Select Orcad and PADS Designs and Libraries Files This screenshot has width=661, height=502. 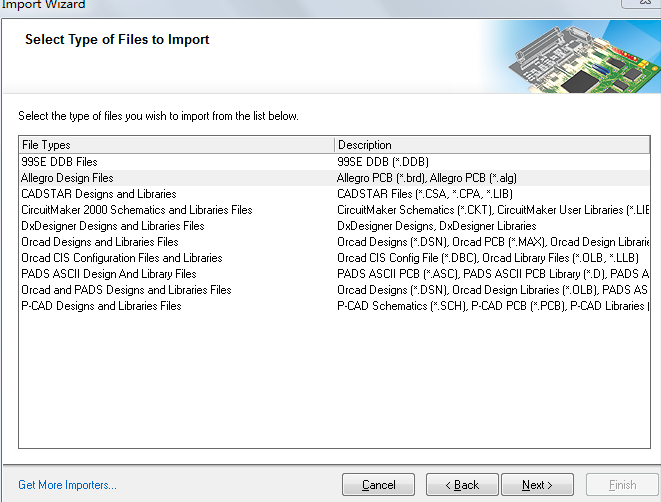click(127, 290)
